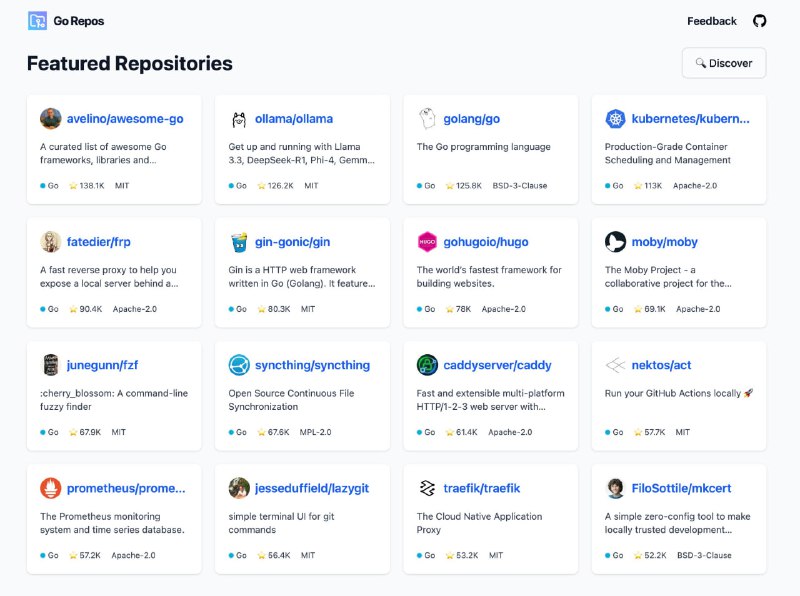Open the avelino/awesome-go repository link

coord(125,119)
